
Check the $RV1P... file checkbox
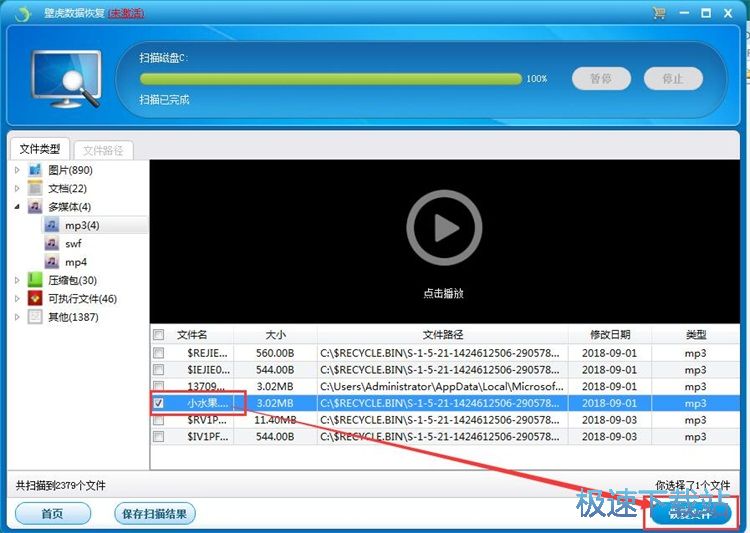tap(158, 420)
